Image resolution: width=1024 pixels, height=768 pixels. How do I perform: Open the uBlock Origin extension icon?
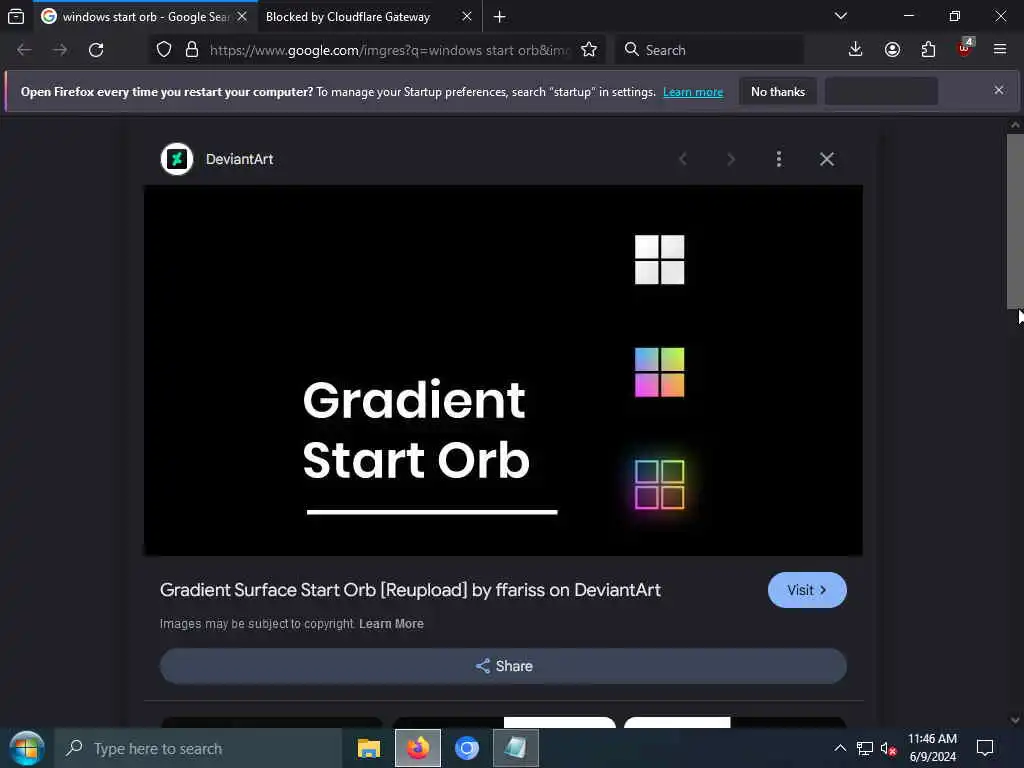pos(965,48)
